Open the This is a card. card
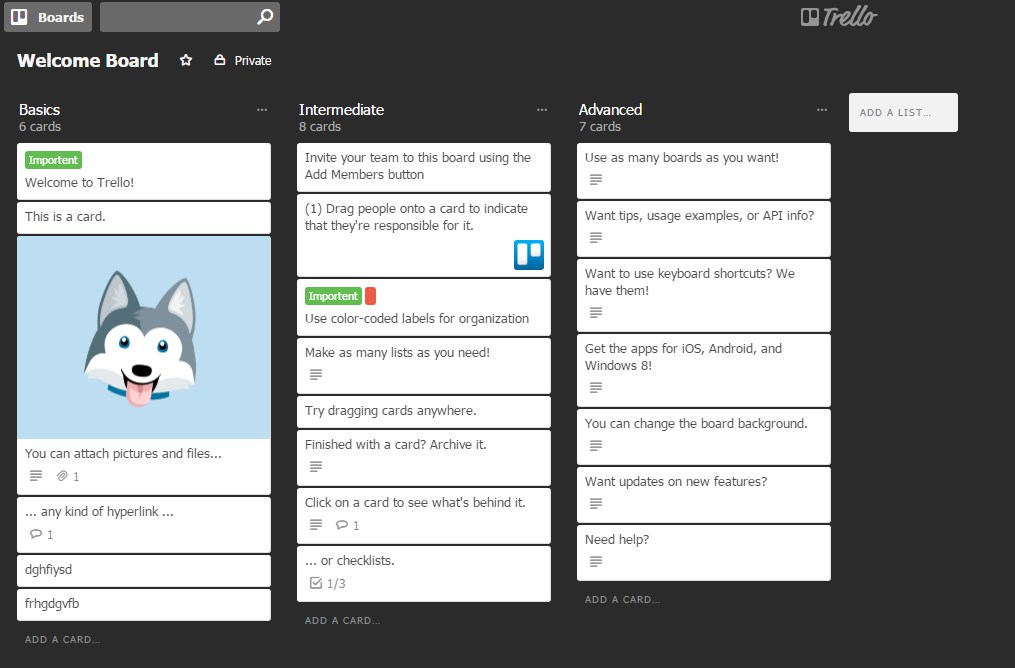Viewport: 1015px width, 668px height. (144, 217)
